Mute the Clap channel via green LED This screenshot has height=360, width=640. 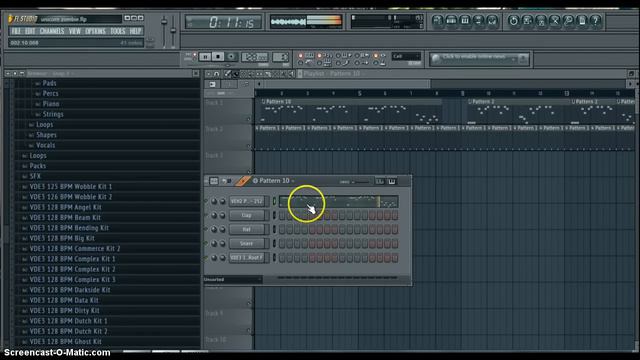coord(207,216)
